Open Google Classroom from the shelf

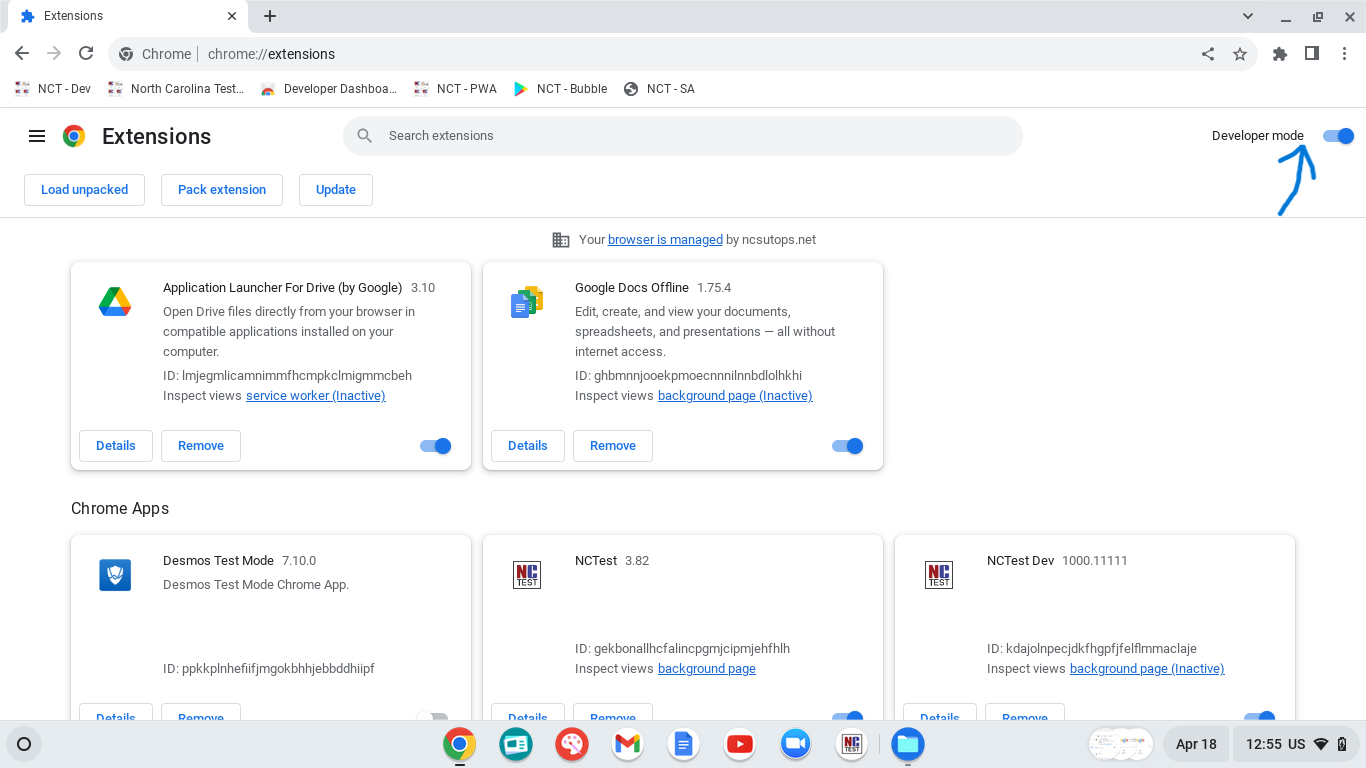tap(516, 744)
